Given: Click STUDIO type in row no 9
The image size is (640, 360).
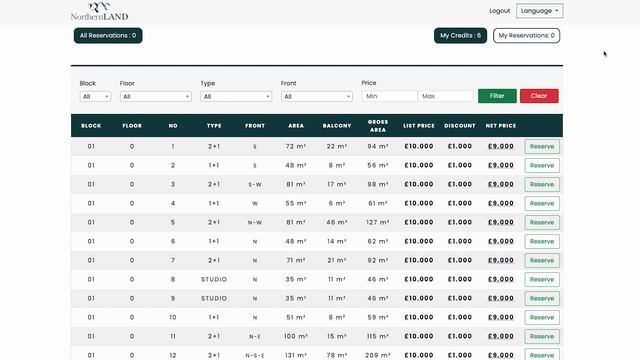Looking at the screenshot, I should 214,298.
